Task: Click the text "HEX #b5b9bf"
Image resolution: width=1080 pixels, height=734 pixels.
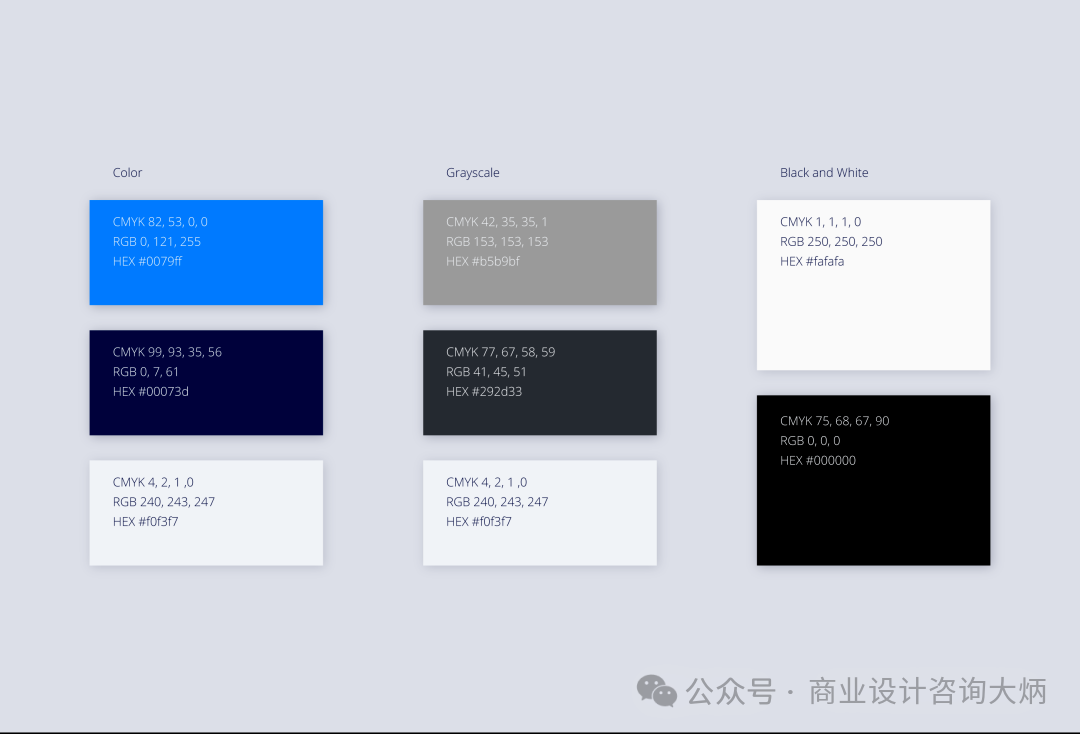Action: pyautogui.click(x=483, y=261)
